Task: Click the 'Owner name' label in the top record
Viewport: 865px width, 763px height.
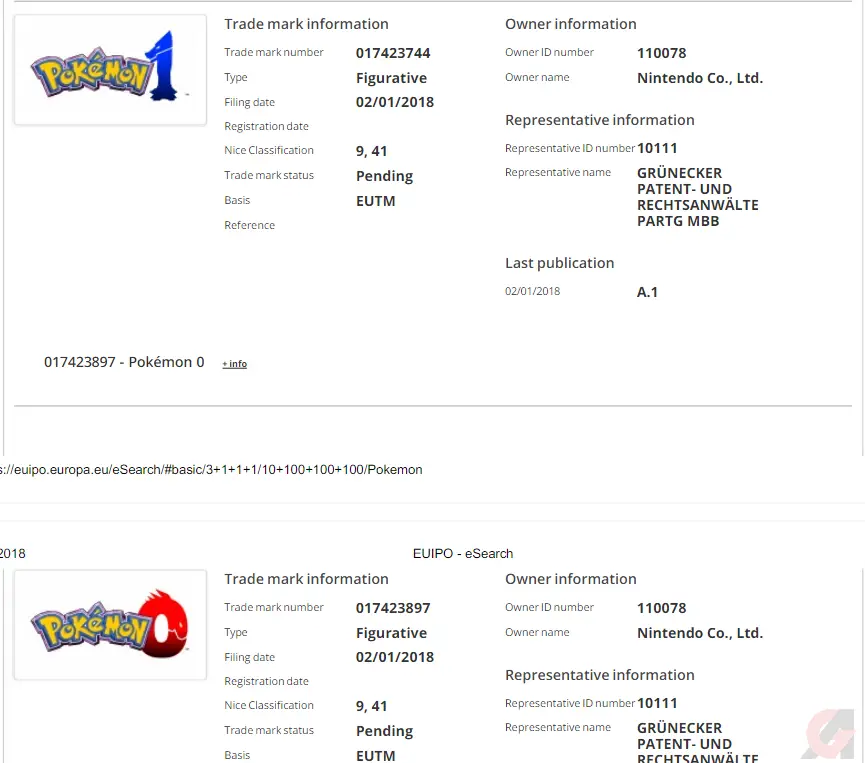Action: coord(537,77)
